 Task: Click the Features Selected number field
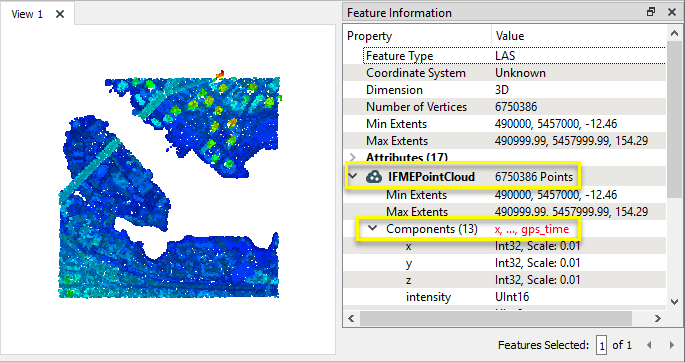click(x=602, y=346)
